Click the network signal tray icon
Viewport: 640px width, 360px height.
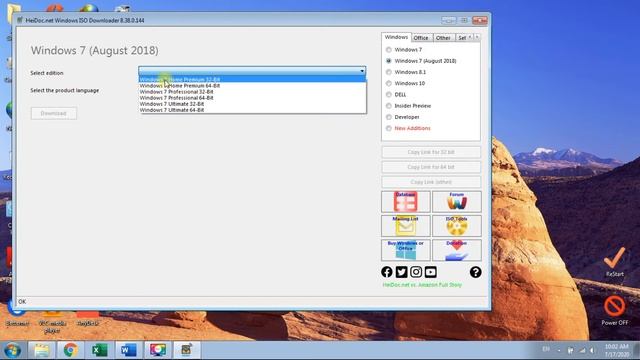point(582,350)
